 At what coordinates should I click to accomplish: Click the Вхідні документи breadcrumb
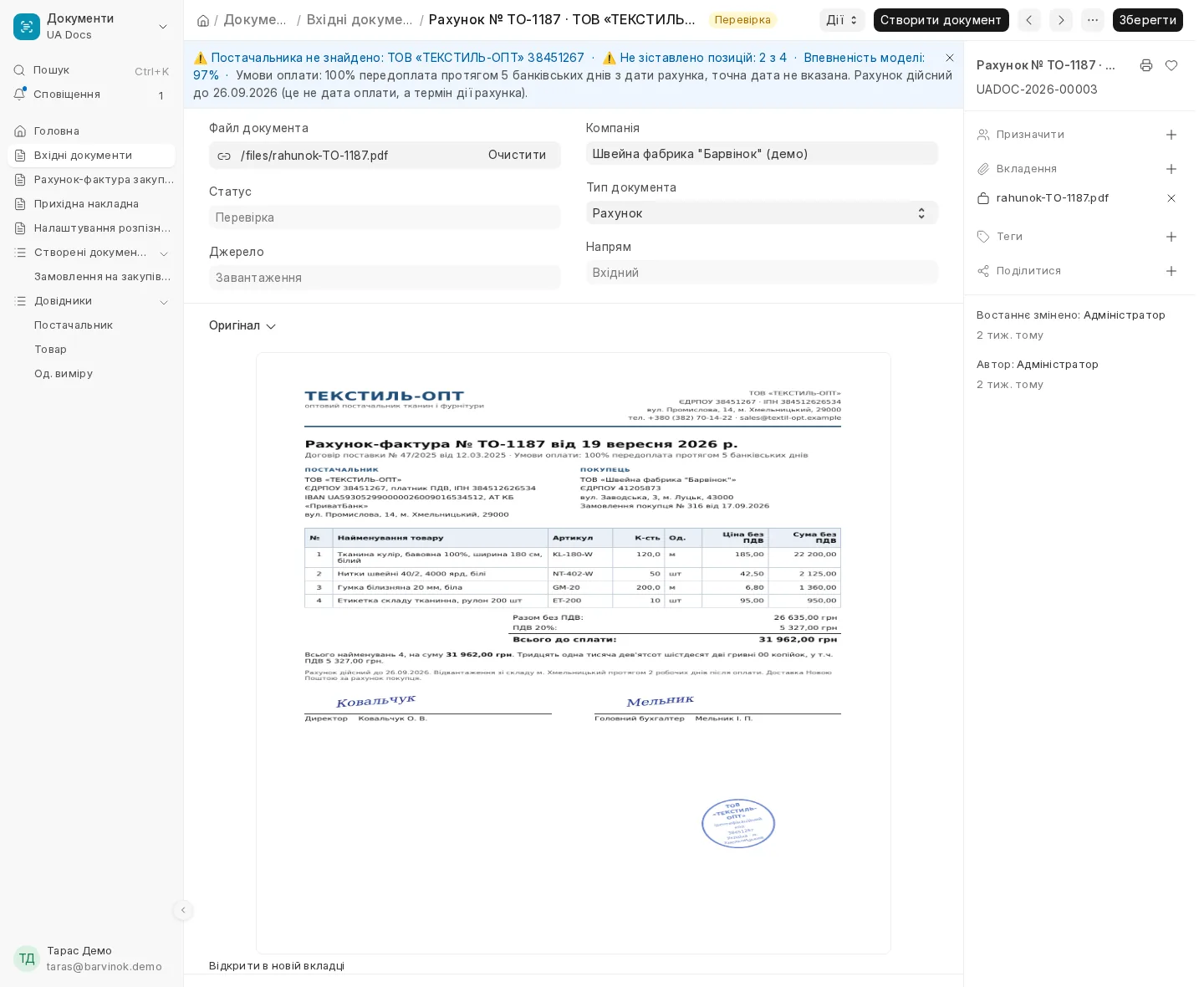[360, 20]
